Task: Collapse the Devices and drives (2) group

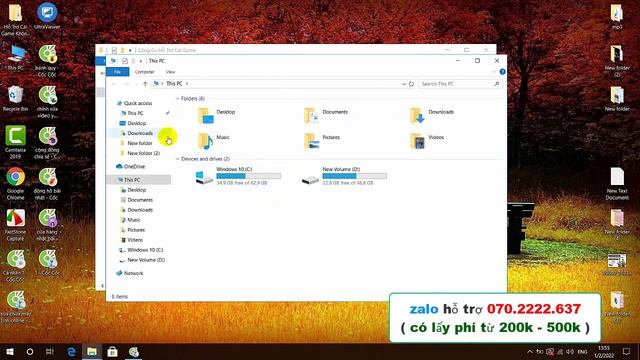Action: coord(178,159)
